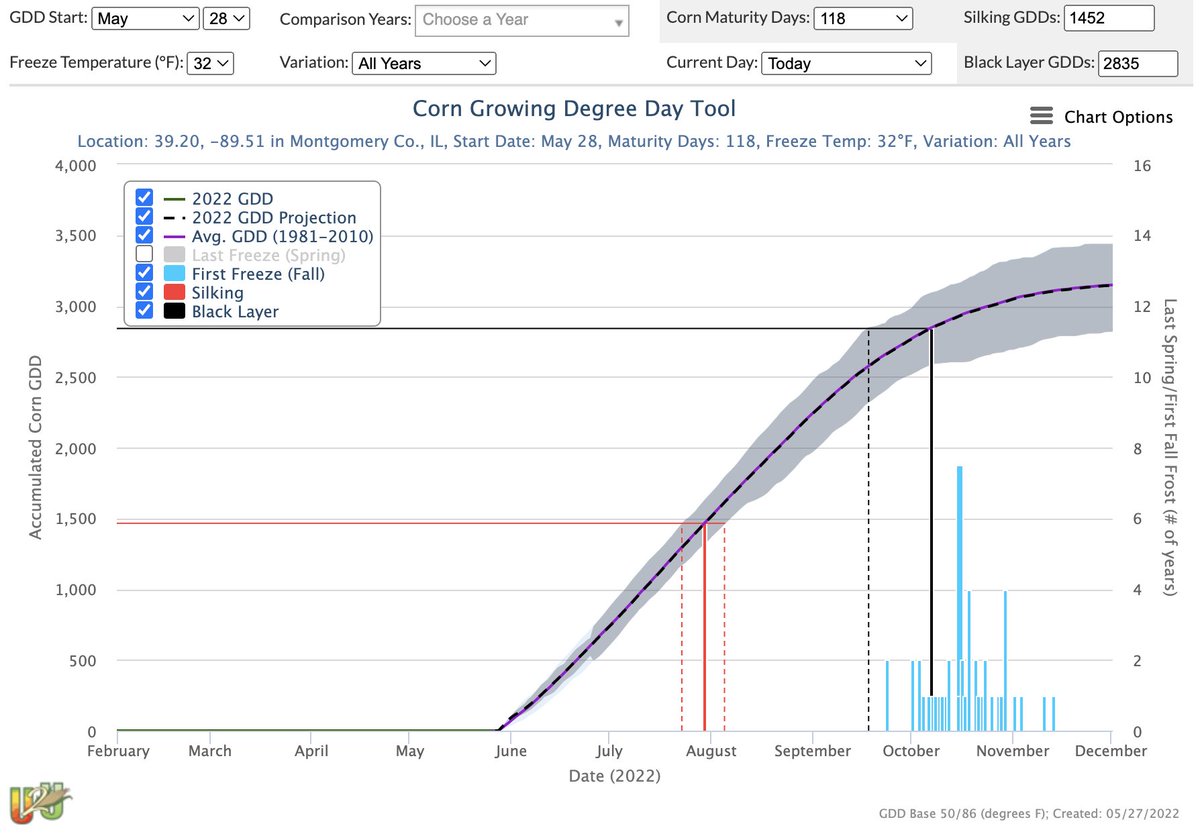Click the August x-axis label

pyautogui.click(x=711, y=751)
